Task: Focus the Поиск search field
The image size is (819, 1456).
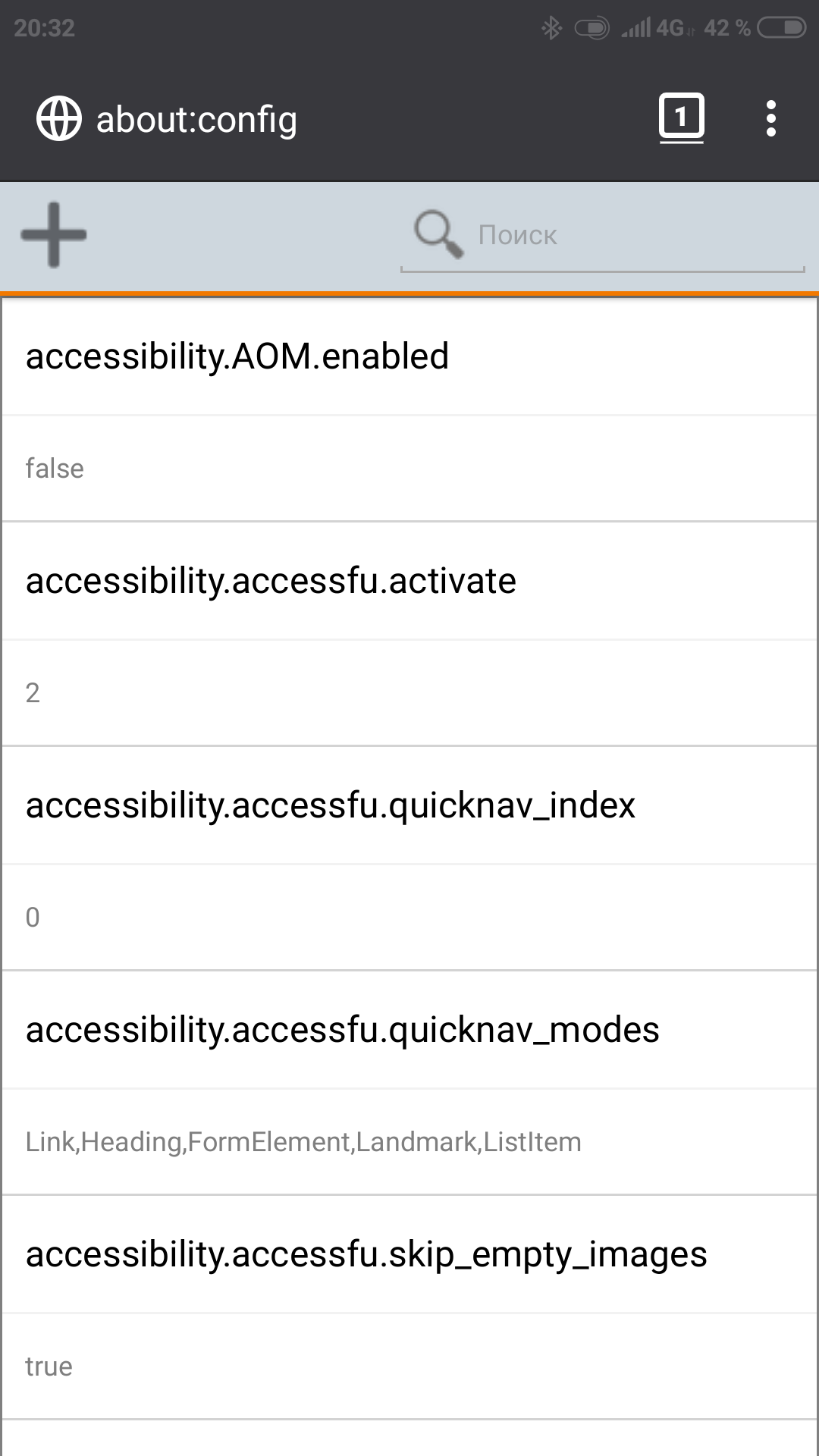Action: (x=603, y=237)
